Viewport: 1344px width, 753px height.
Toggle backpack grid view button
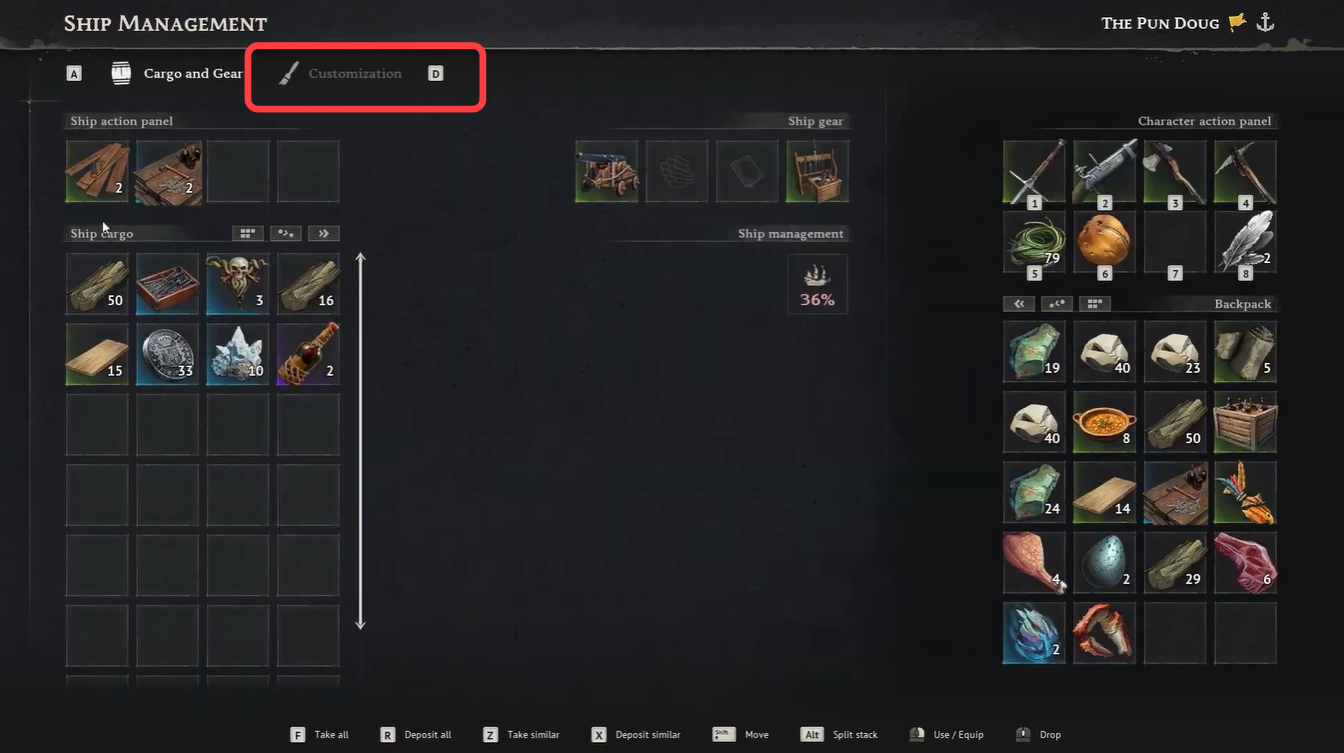tap(1095, 303)
